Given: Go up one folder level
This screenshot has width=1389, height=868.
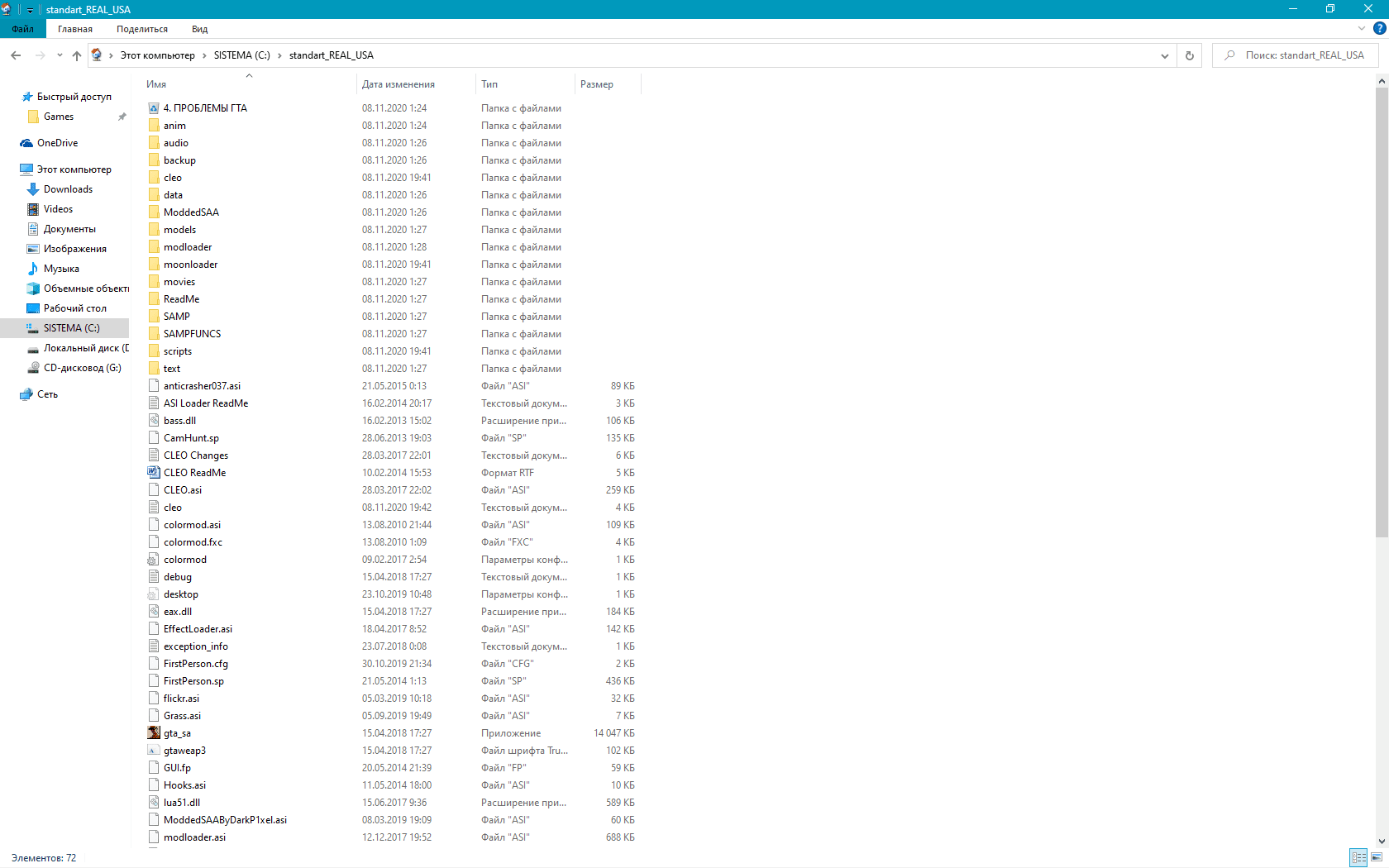Looking at the screenshot, I should click(77, 55).
